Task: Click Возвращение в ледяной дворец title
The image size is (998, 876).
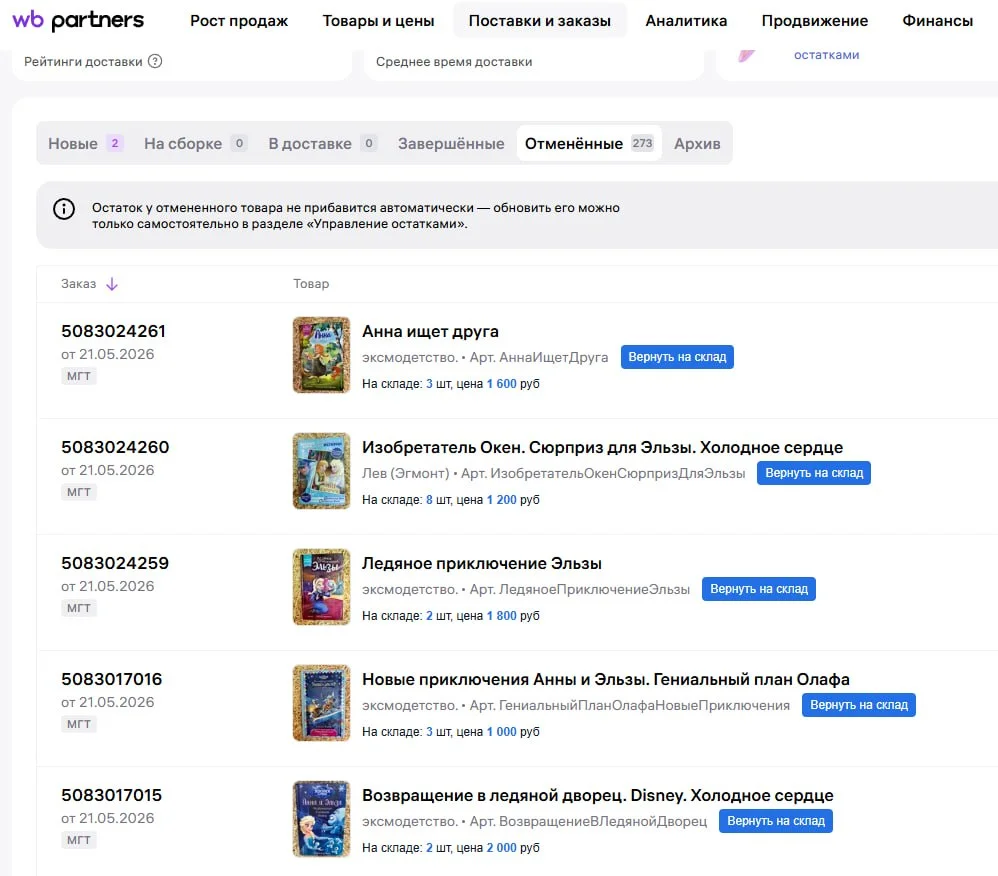Action: point(598,795)
